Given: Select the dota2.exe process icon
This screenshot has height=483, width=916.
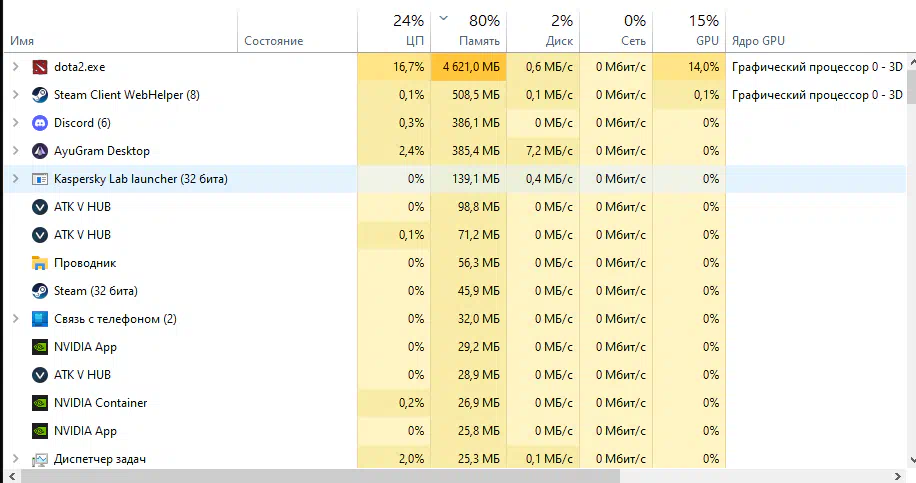Looking at the screenshot, I should pyautogui.click(x=40, y=67).
